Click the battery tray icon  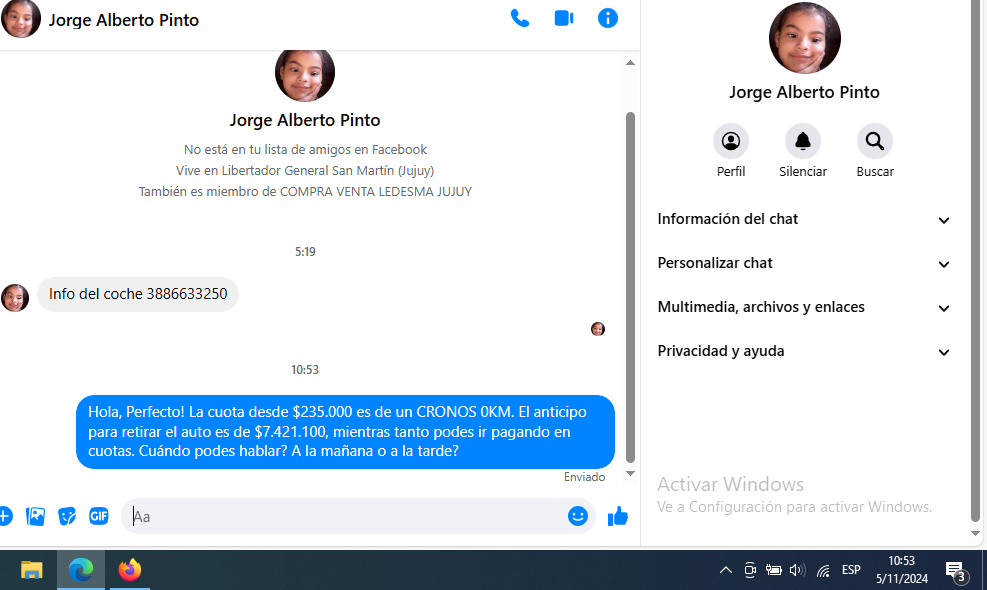774,570
